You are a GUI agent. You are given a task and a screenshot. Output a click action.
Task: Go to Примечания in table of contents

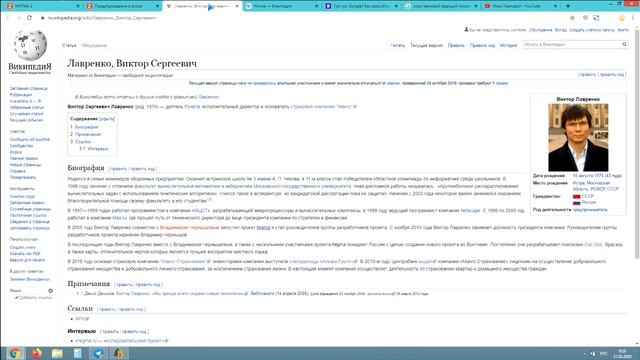pyautogui.click(x=88, y=134)
